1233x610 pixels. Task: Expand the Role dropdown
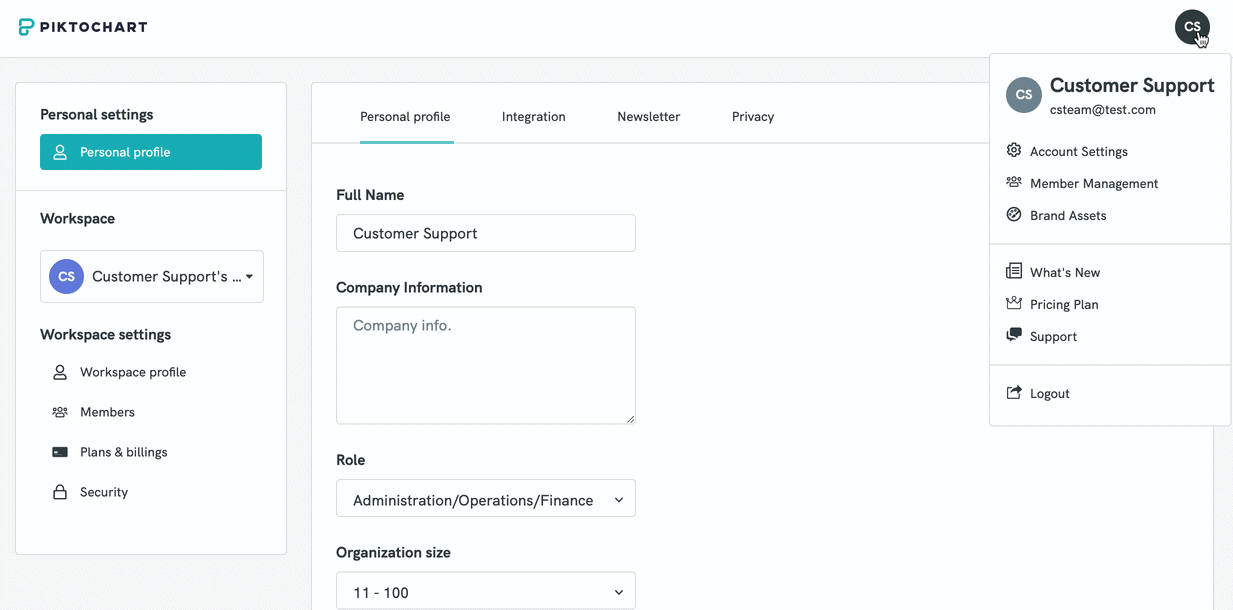(486, 499)
